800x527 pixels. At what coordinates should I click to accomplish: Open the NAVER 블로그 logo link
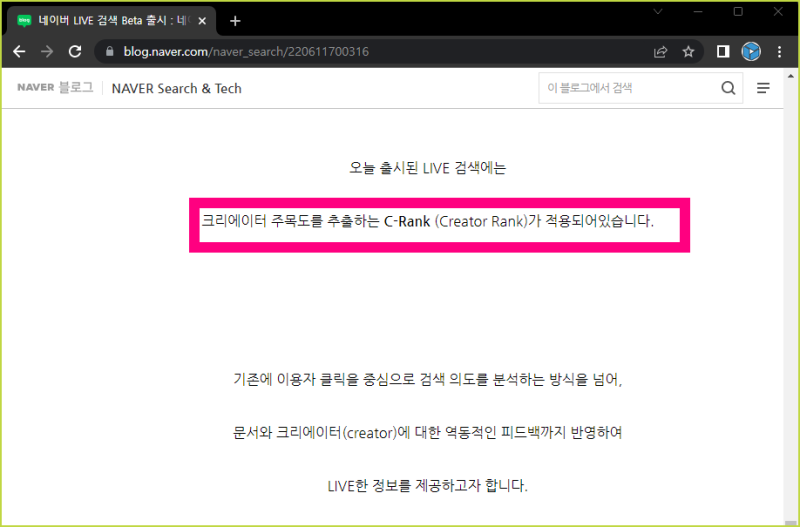pyautogui.click(x=55, y=87)
